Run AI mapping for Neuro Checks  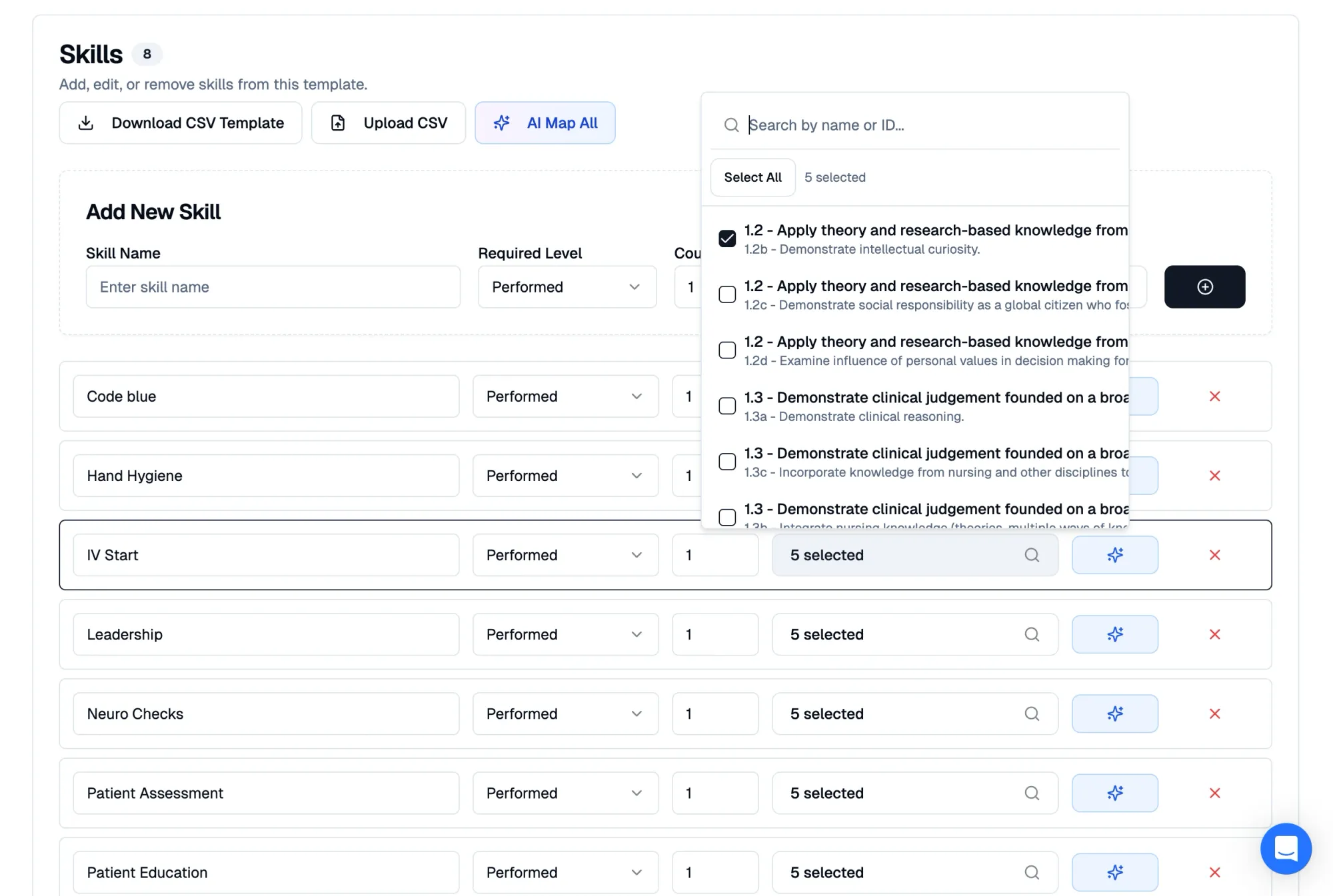[x=1114, y=713]
